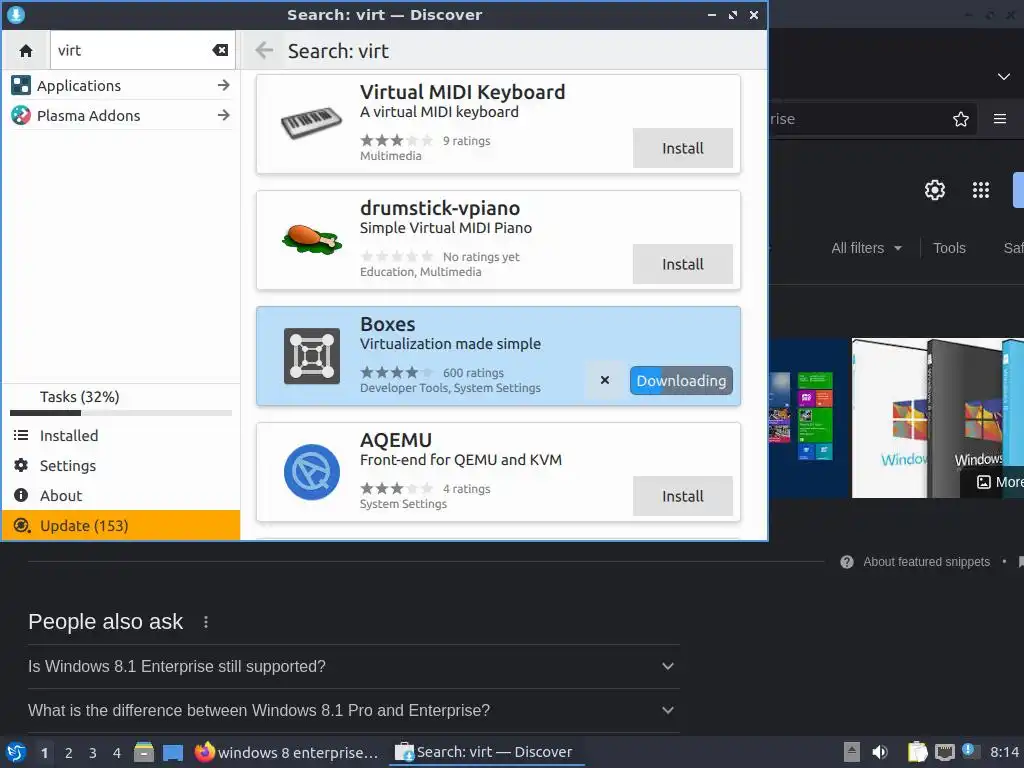Screen dimensions: 1024x768
Task: Open Tools in the browser search page
Action: click(x=949, y=248)
